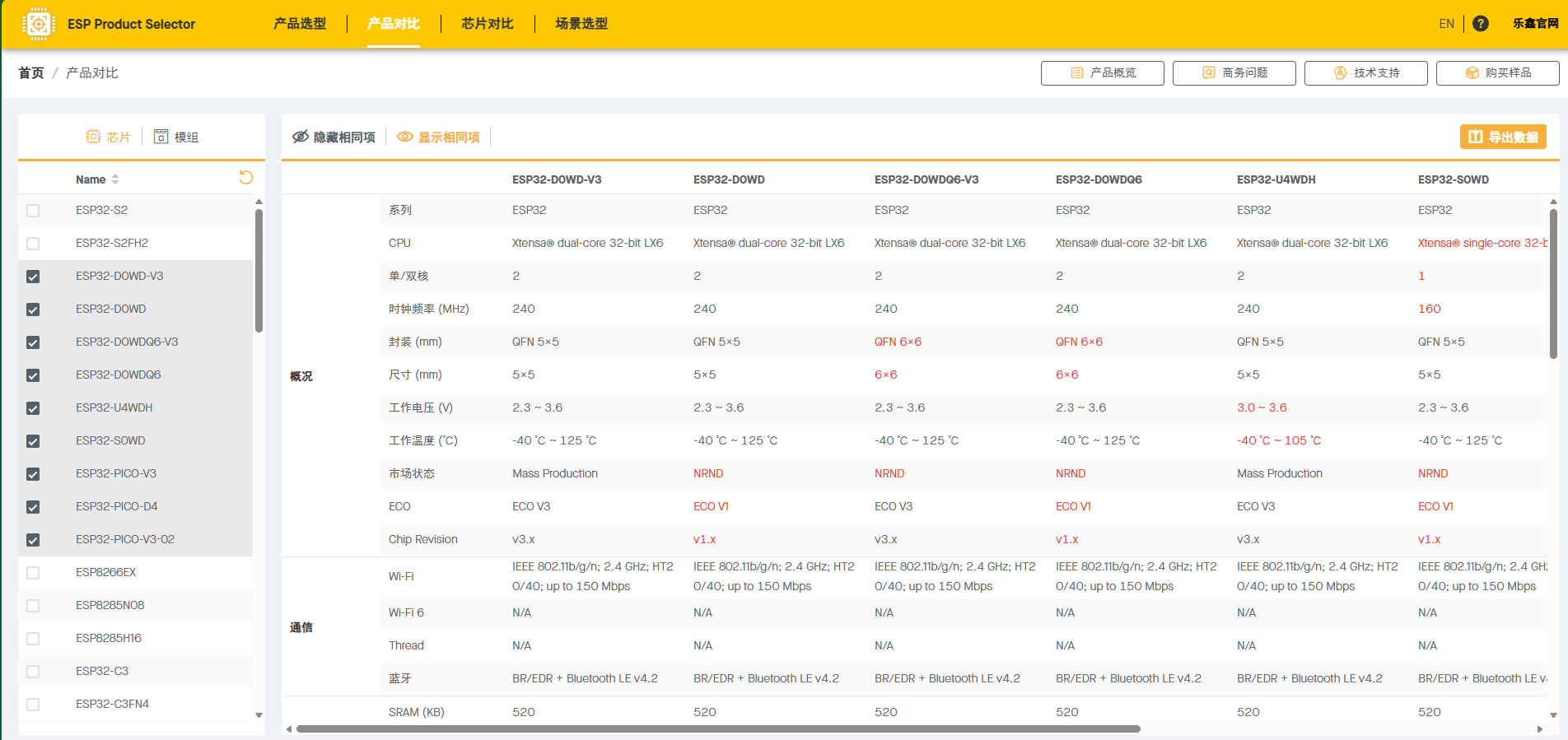Reset the chip selection with the refresh icon

pos(245,178)
